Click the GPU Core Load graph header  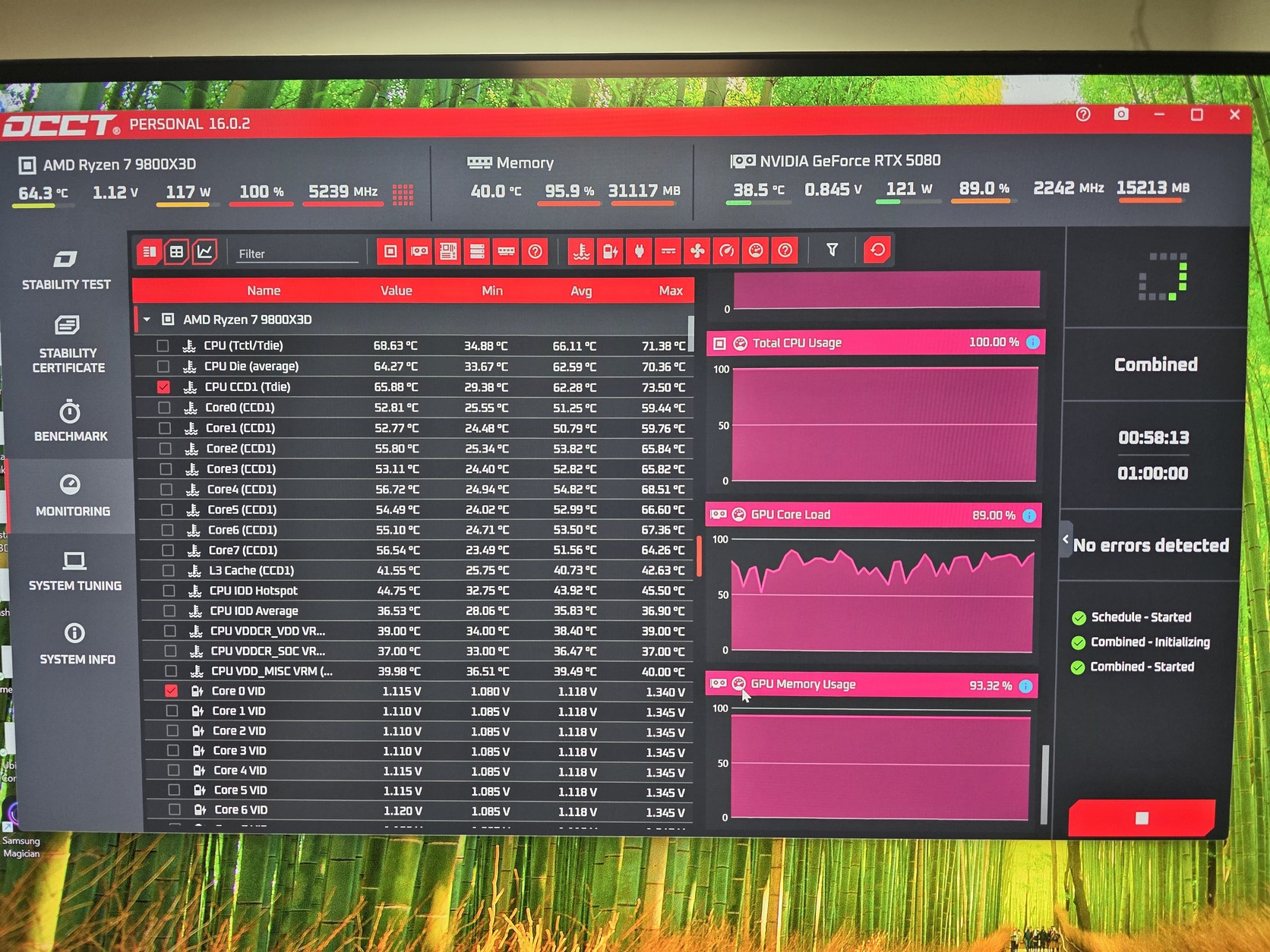(873, 515)
